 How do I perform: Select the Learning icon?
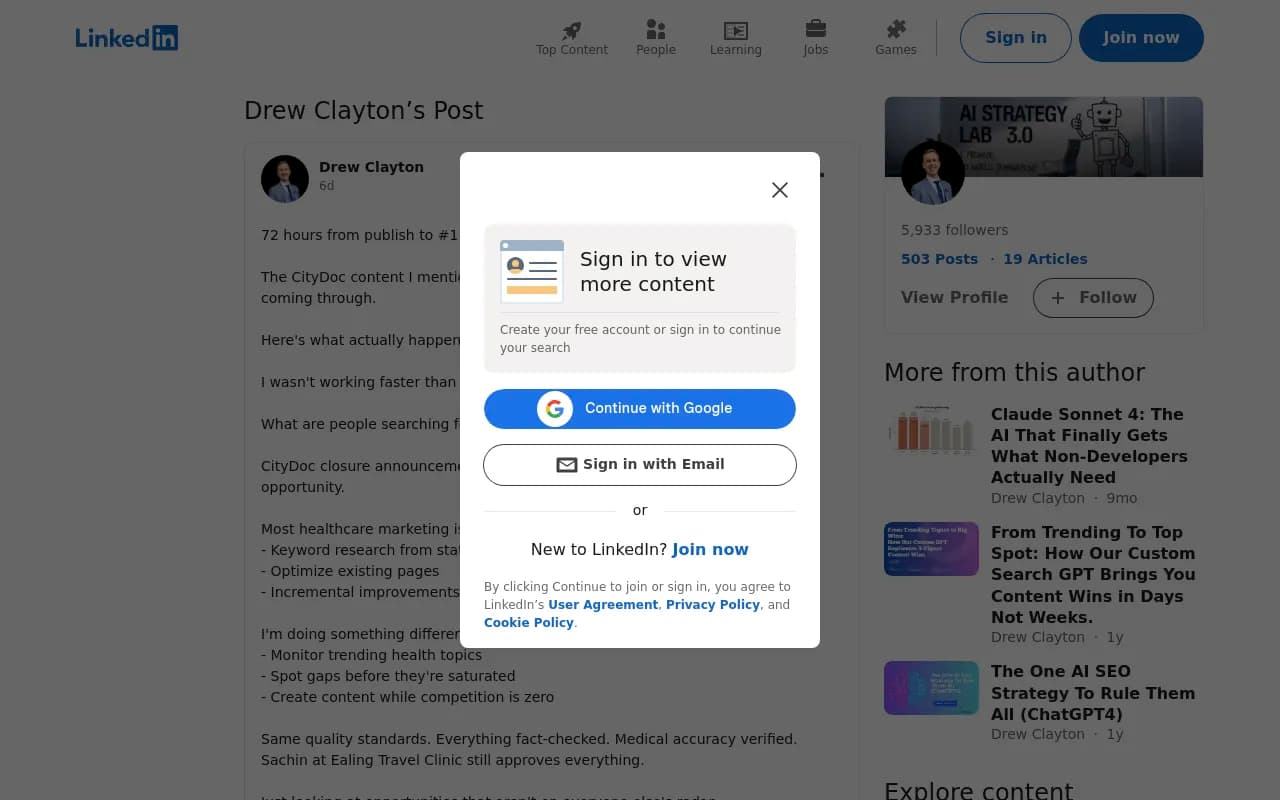click(x=735, y=31)
